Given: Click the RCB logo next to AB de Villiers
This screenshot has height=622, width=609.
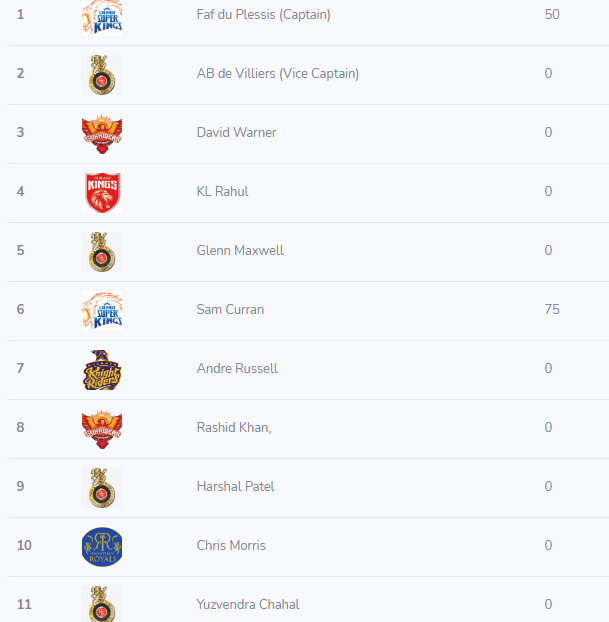Looking at the screenshot, I should pyautogui.click(x=102, y=75).
